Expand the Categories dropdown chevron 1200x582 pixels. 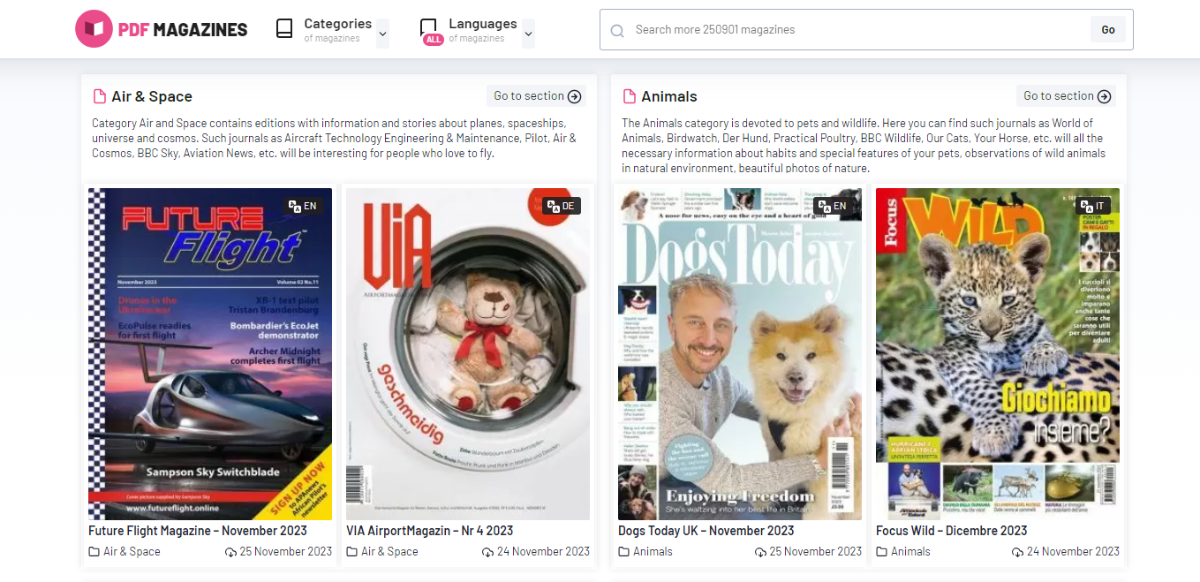pyautogui.click(x=382, y=34)
